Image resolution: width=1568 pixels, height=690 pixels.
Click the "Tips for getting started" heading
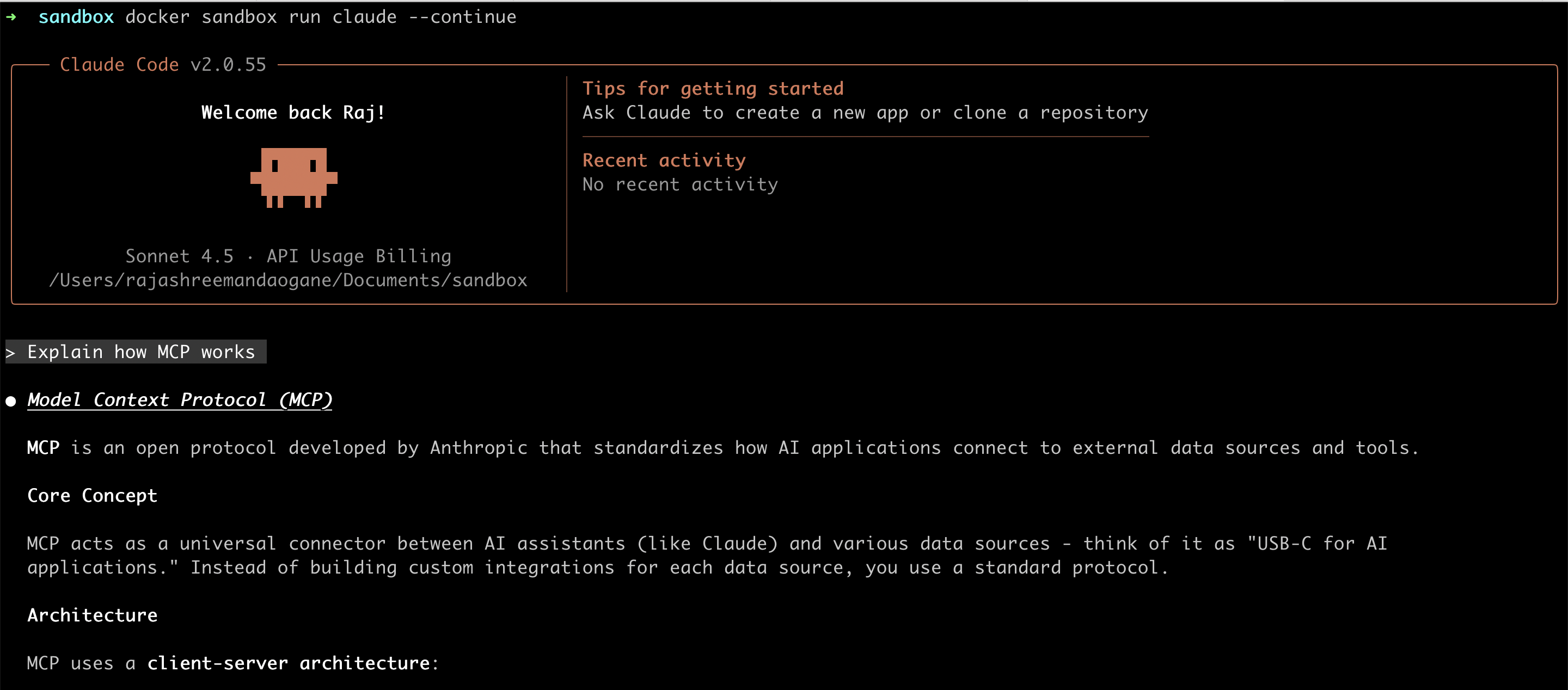click(x=713, y=89)
